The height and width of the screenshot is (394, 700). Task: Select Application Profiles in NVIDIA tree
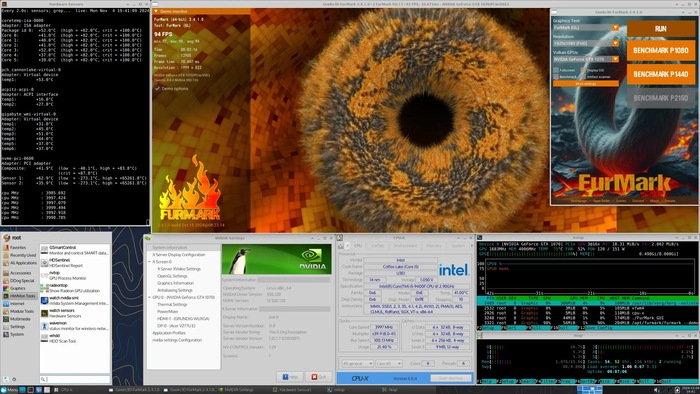tap(169, 333)
